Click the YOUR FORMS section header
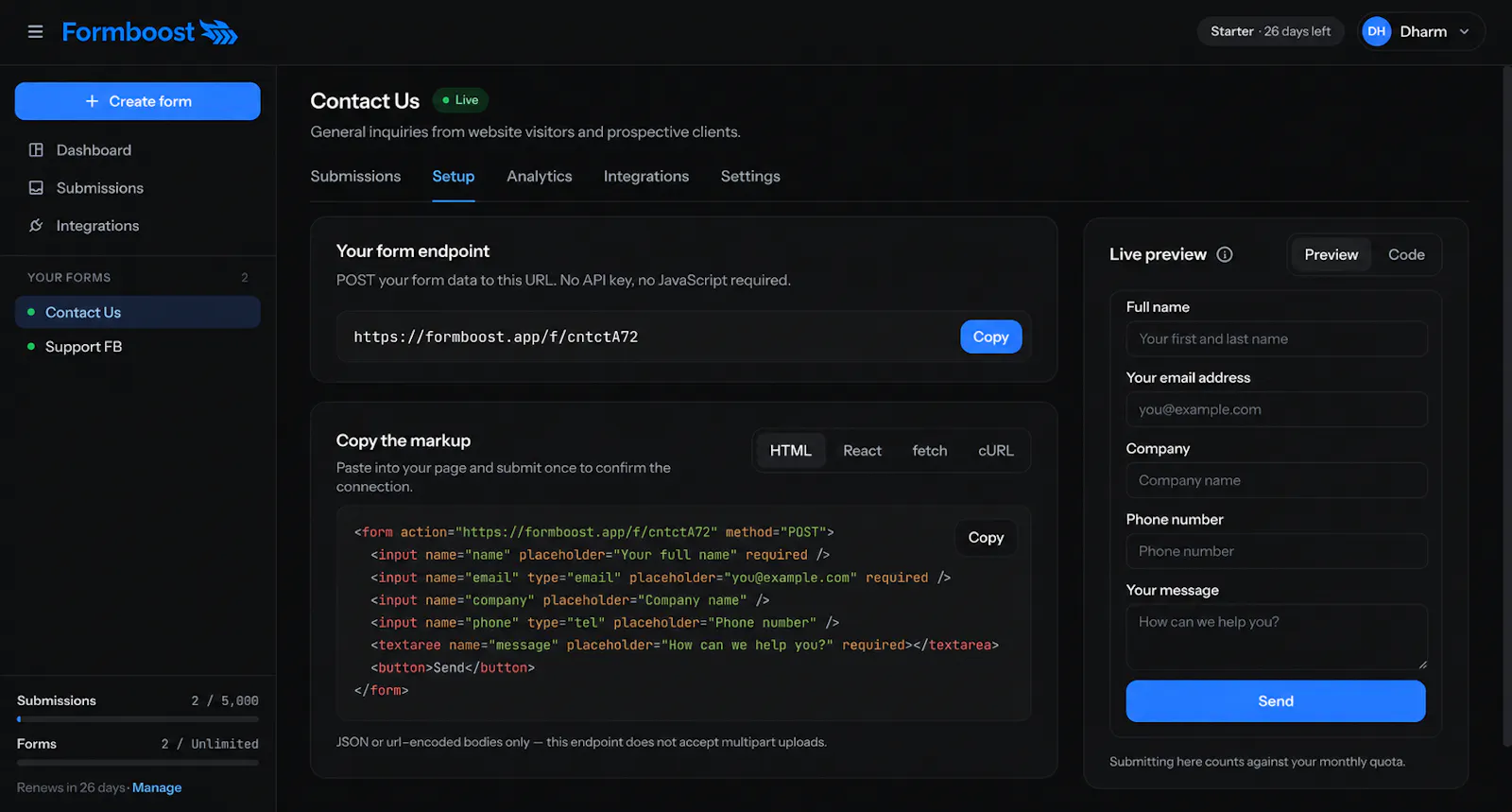Viewport: 1512px width, 812px height. (69, 278)
